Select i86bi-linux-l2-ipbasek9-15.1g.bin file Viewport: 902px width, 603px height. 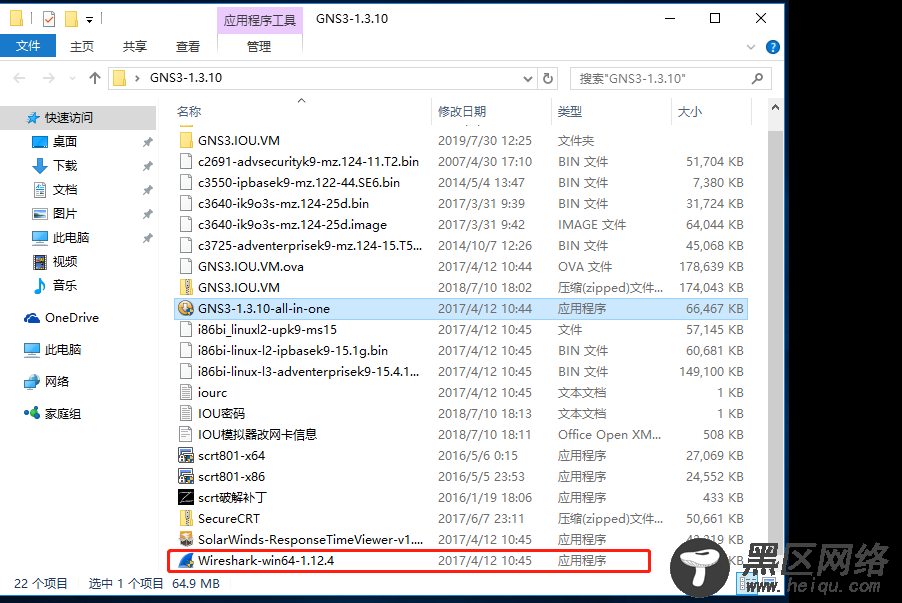460,350
